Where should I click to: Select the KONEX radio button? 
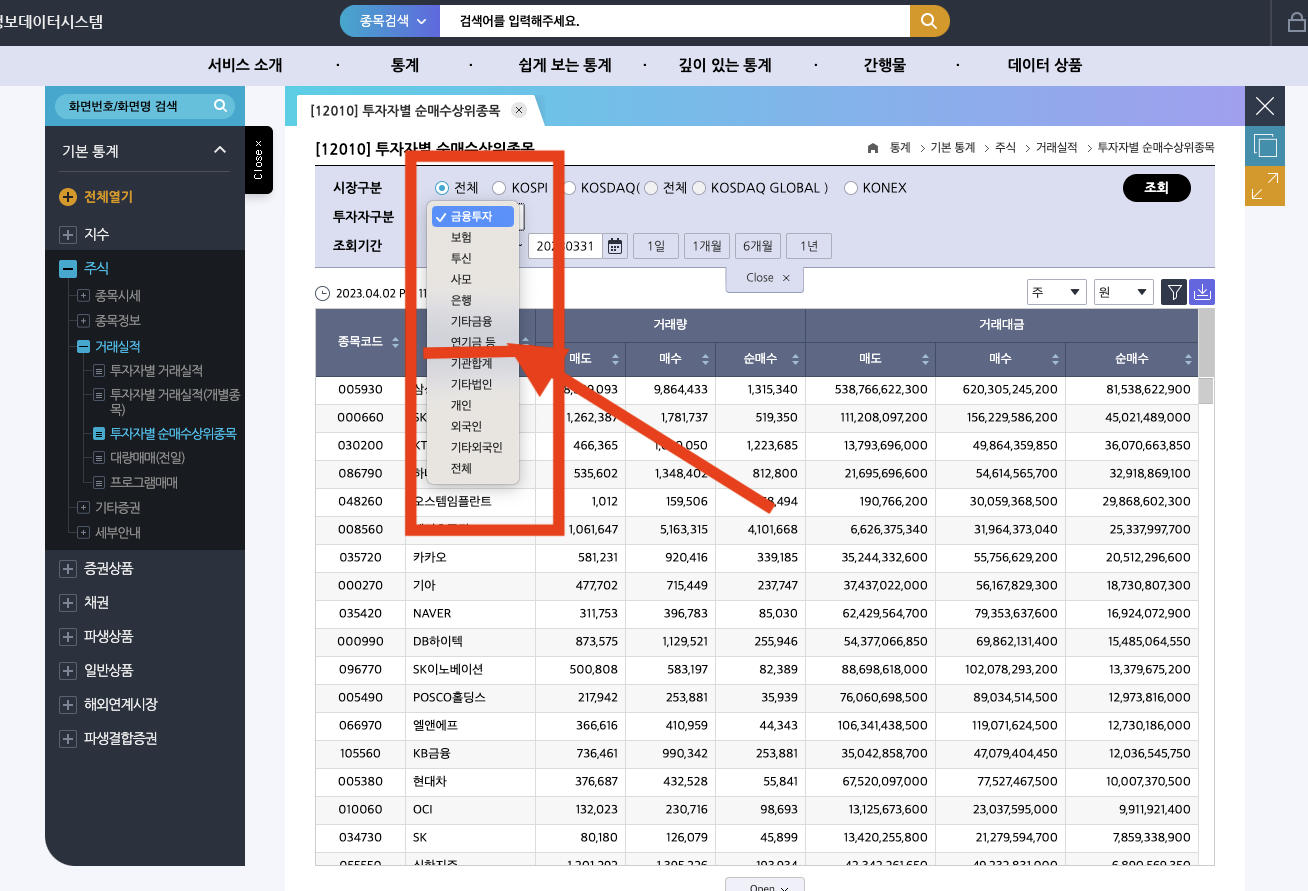(x=851, y=188)
